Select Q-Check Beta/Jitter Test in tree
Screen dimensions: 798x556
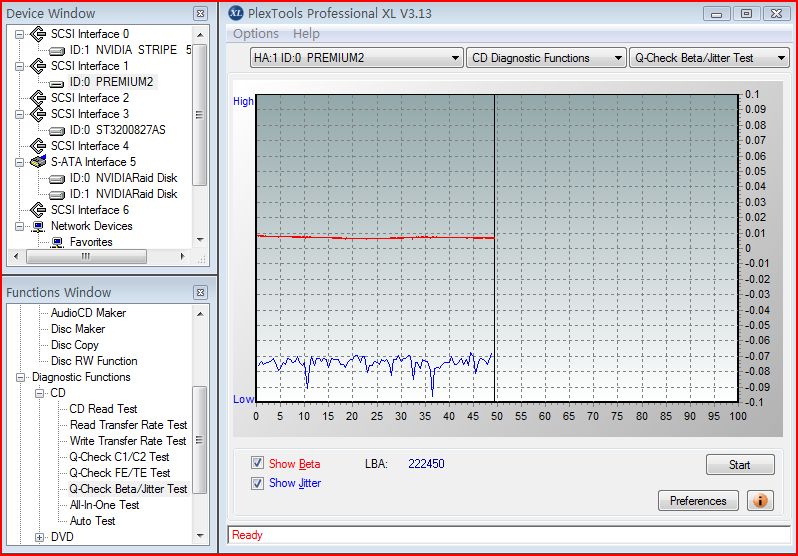pos(129,489)
